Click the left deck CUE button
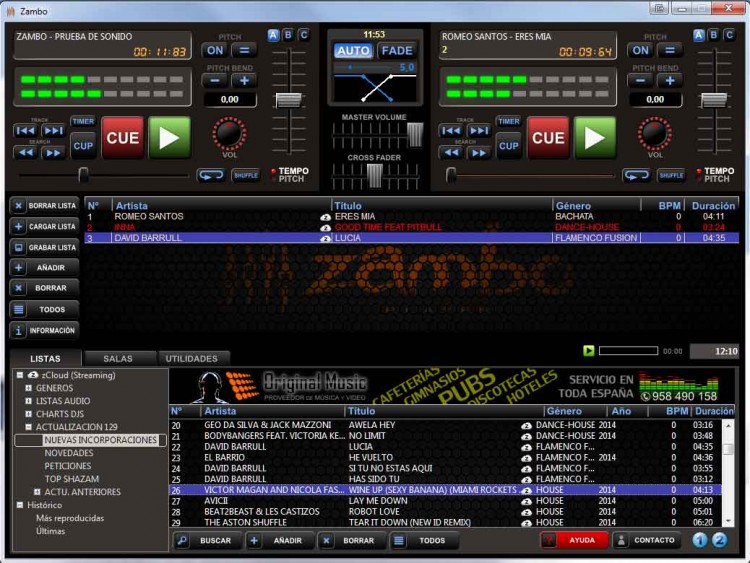The height and width of the screenshot is (563, 750). (122, 138)
